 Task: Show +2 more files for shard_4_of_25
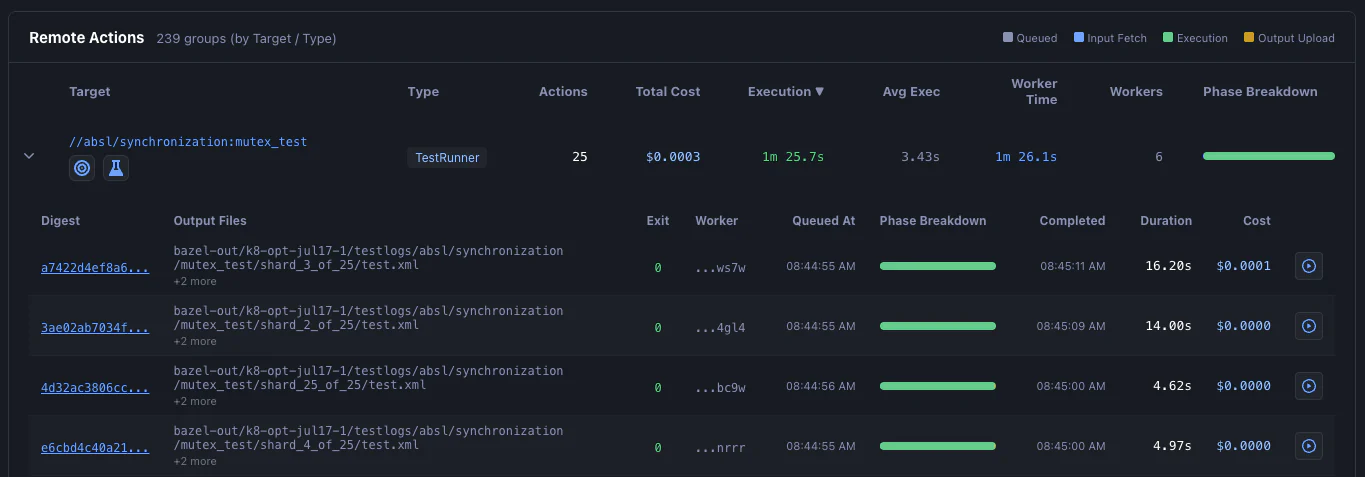coord(195,461)
